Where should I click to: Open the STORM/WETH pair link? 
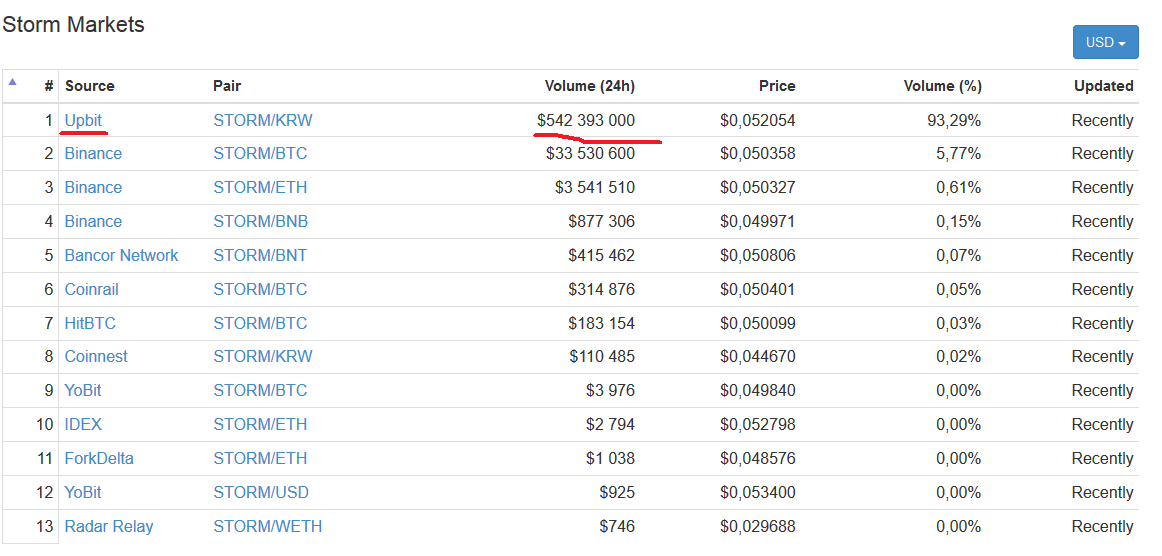pyautogui.click(x=268, y=527)
